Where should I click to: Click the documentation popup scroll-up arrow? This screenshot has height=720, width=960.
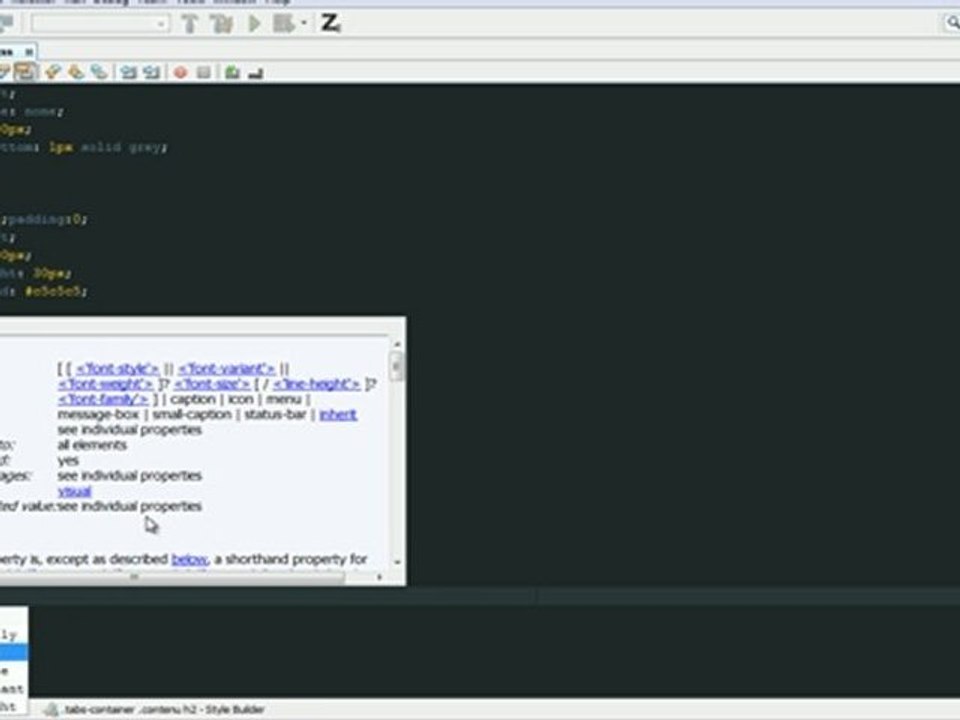397,344
